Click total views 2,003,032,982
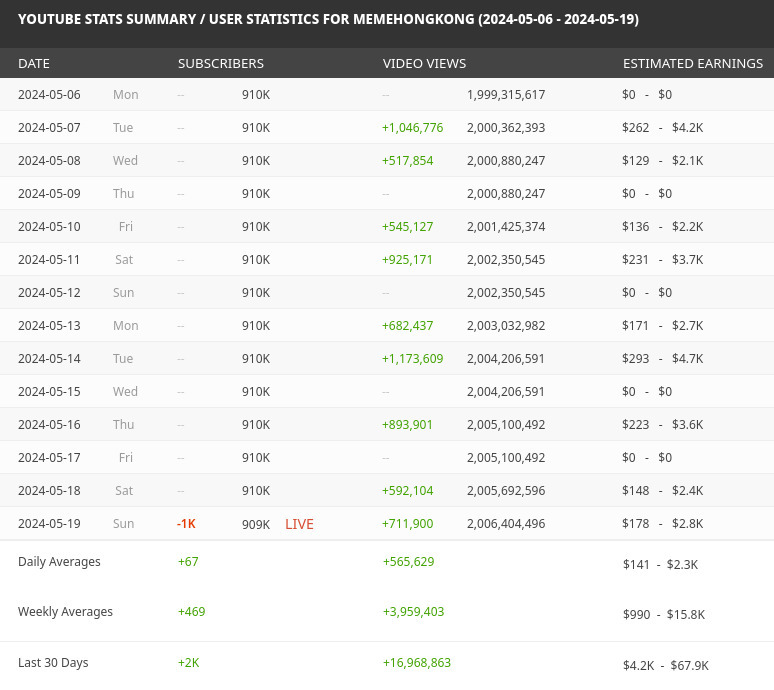This screenshot has width=774, height=690. tap(506, 326)
